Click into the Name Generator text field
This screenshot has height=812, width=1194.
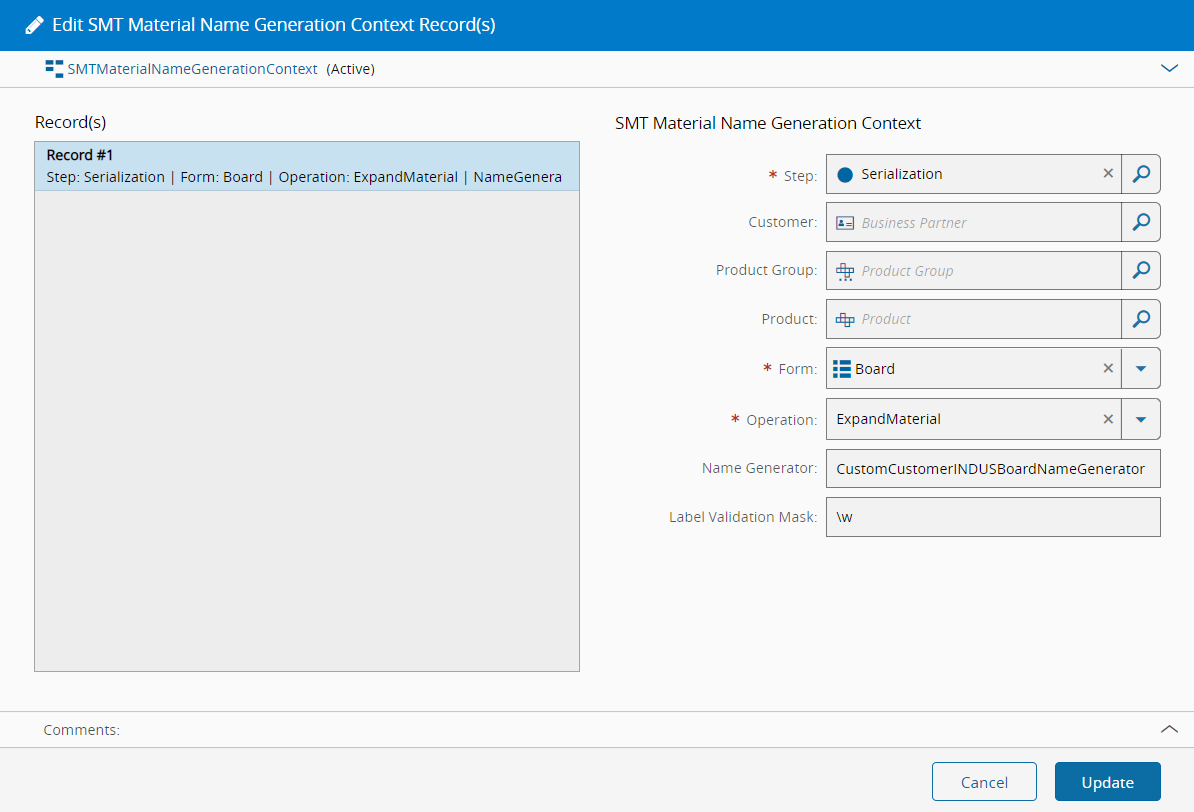992,468
